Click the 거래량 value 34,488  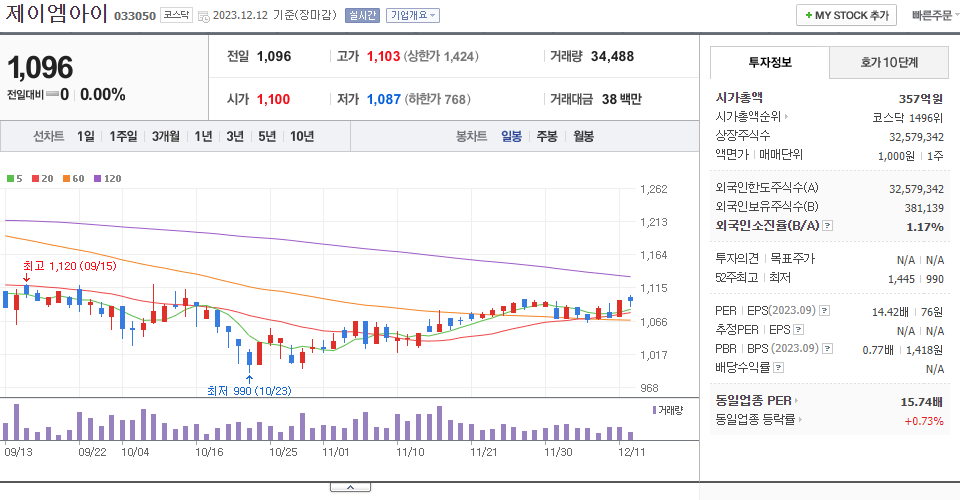pyautogui.click(x=612, y=56)
